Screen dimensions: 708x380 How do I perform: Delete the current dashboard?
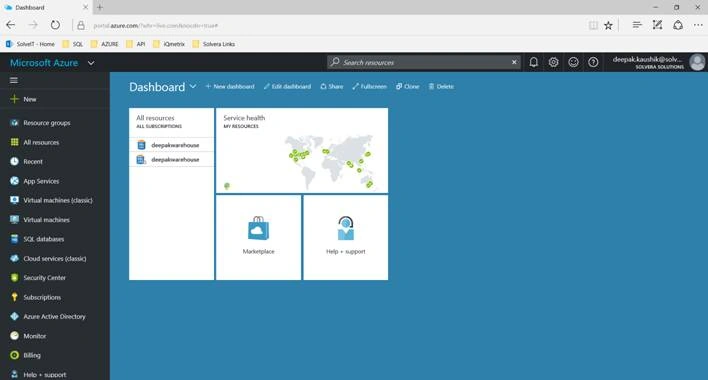pos(441,86)
